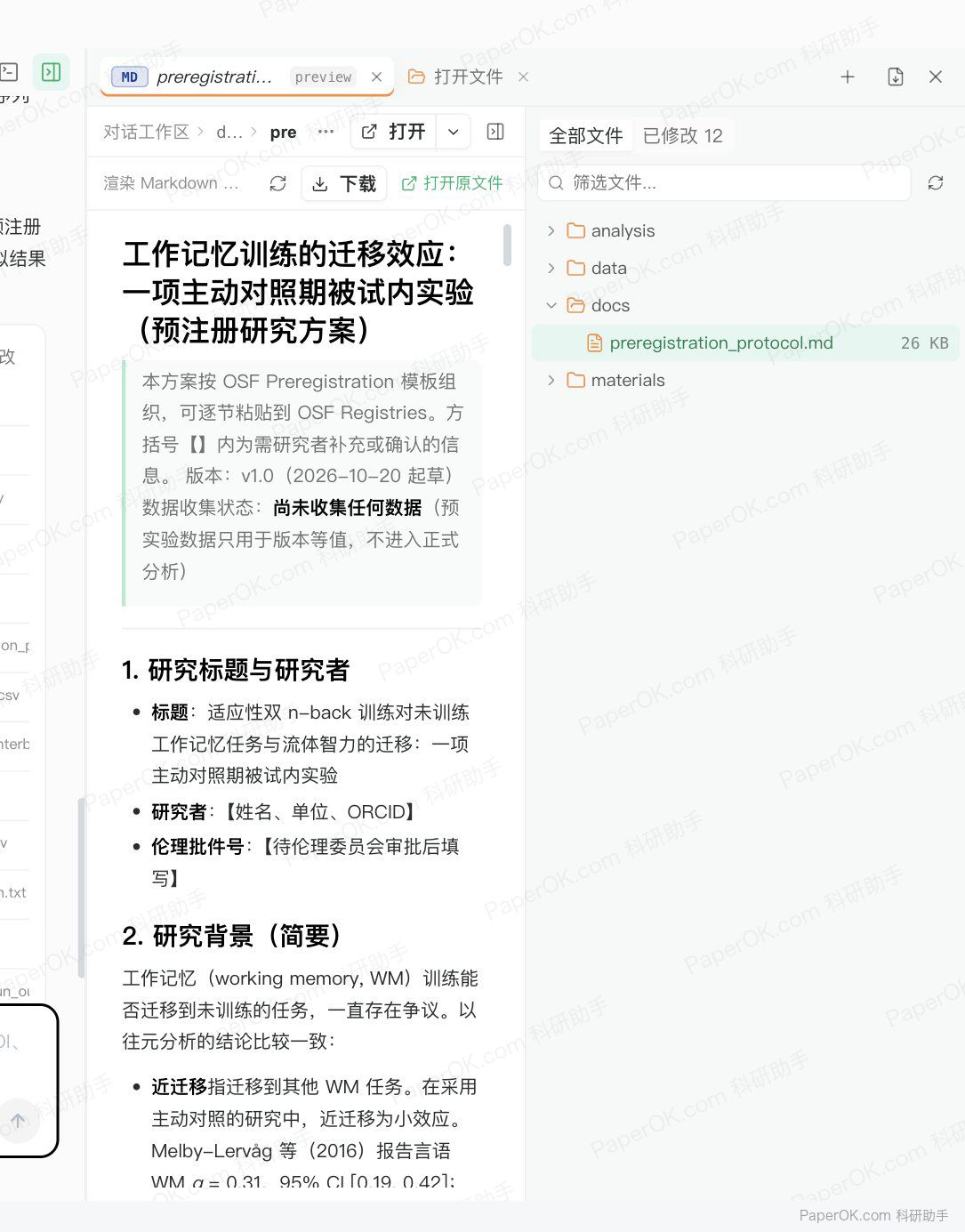The height and width of the screenshot is (1232, 965).
Task: Toggle the split view layout icon
Action: [x=495, y=133]
